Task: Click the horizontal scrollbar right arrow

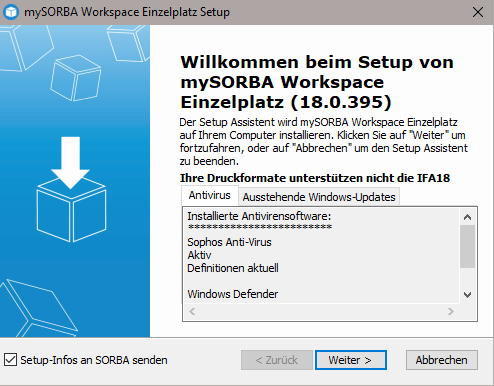Action: (x=451, y=312)
